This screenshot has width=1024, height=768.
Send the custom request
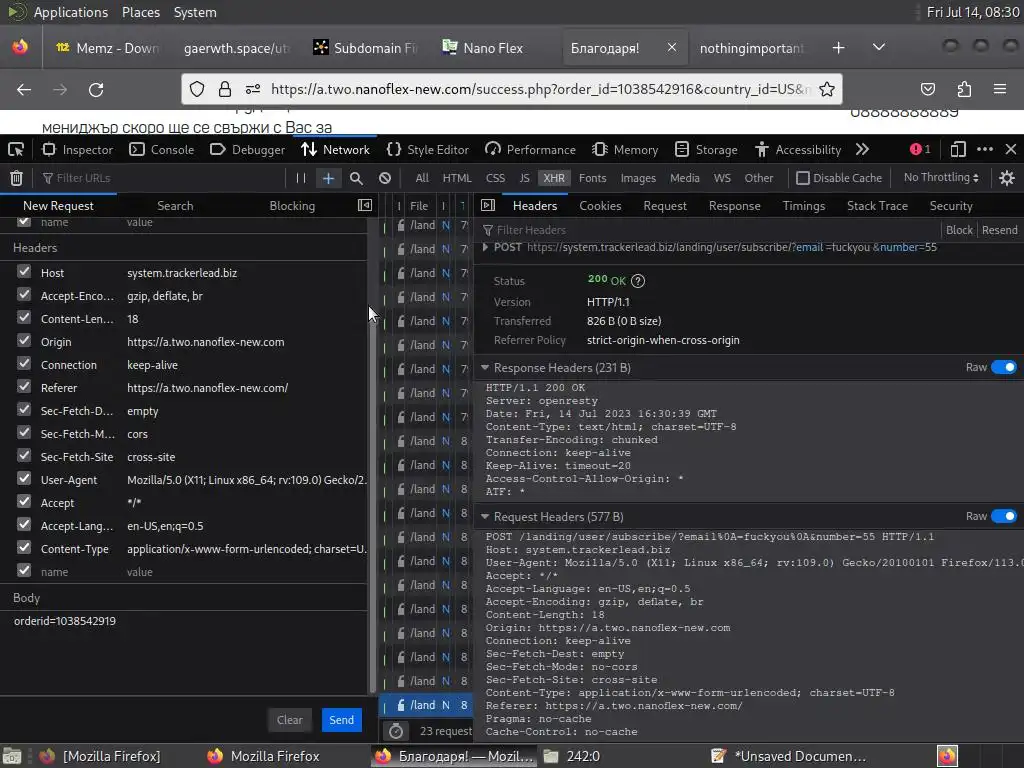pyautogui.click(x=342, y=720)
